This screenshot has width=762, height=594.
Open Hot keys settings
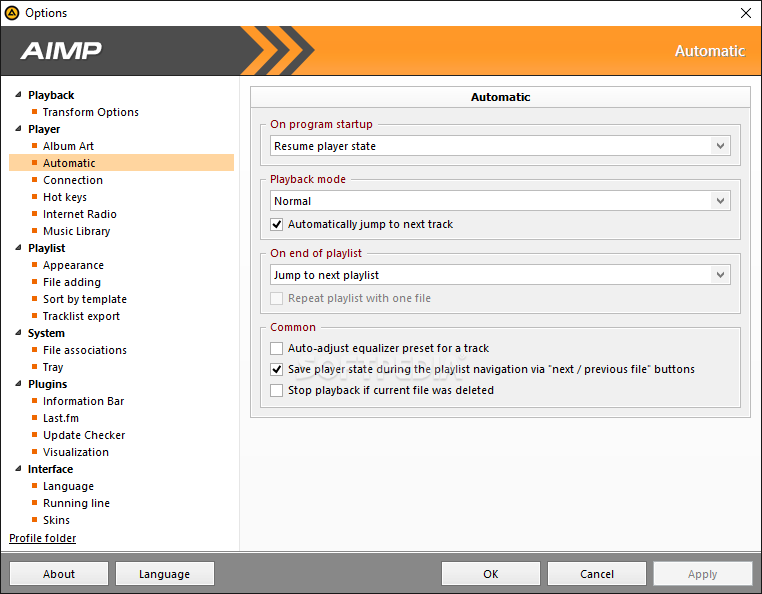point(65,197)
